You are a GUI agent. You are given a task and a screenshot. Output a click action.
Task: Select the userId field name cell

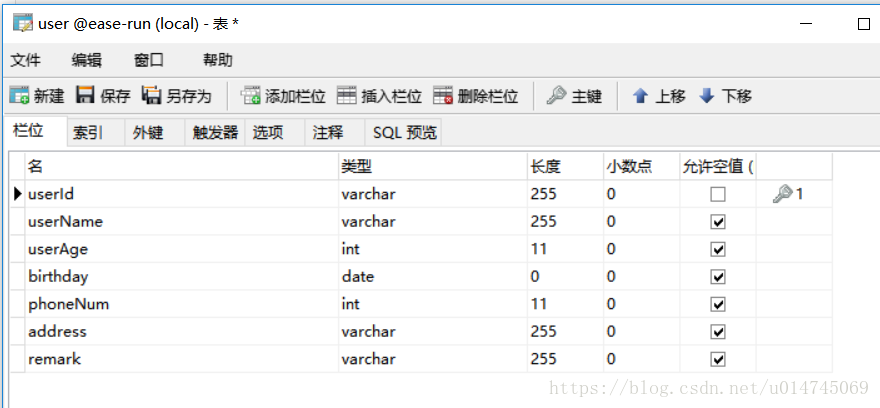point(182,194)
